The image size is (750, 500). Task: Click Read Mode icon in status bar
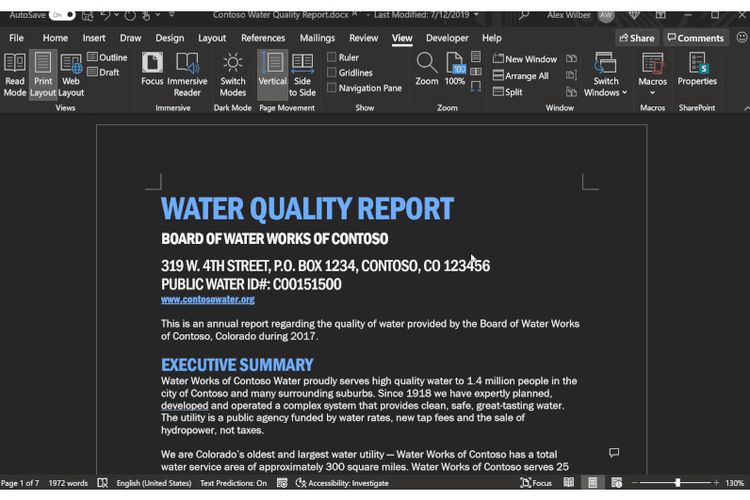568,483
